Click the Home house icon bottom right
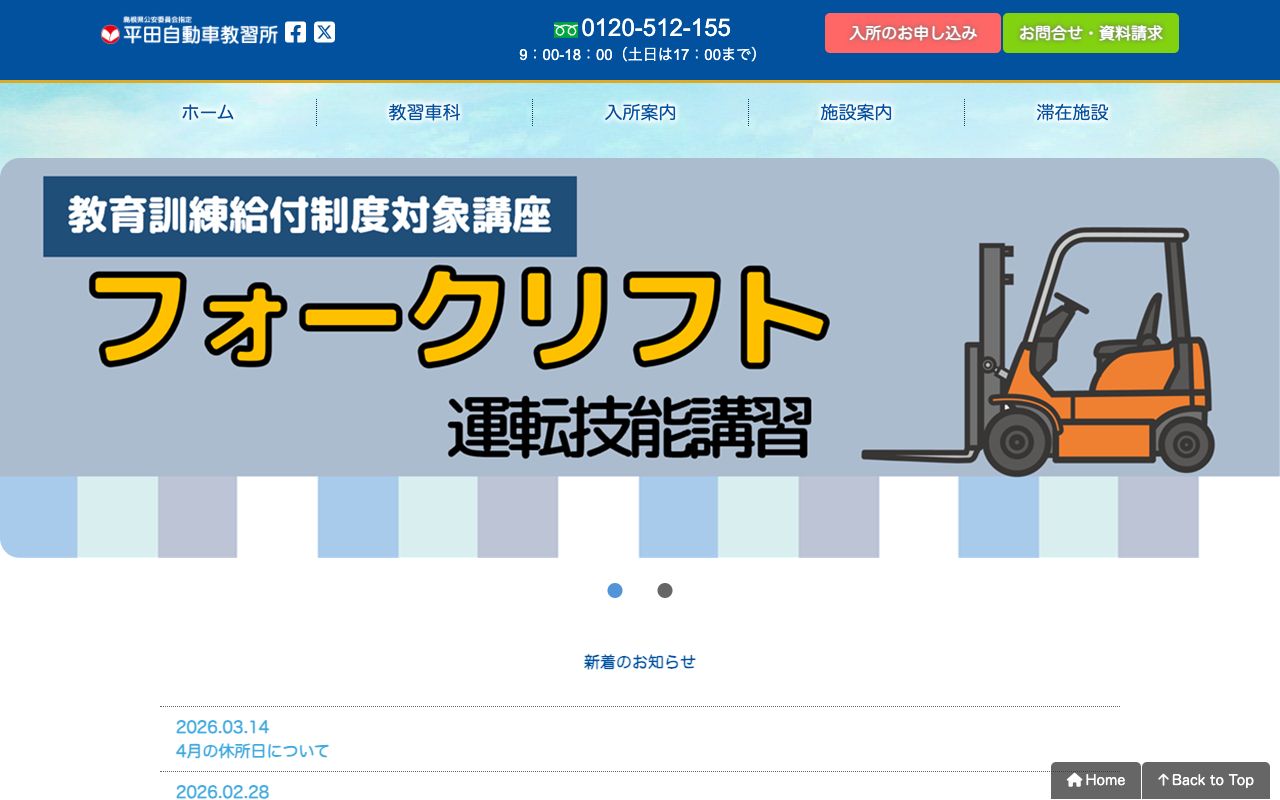The image size is (1280, 800). pos(1075,780)
